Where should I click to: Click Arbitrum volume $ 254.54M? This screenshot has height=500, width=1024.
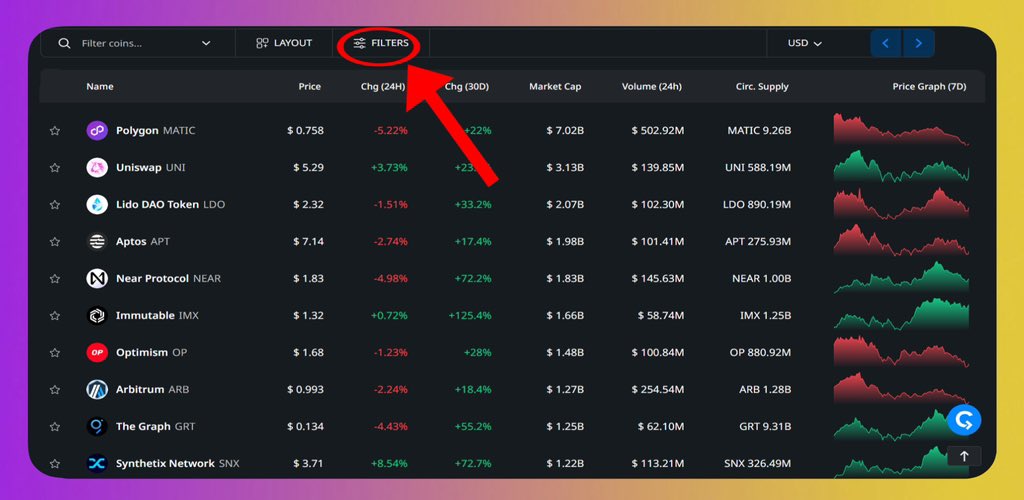point(658,390)
